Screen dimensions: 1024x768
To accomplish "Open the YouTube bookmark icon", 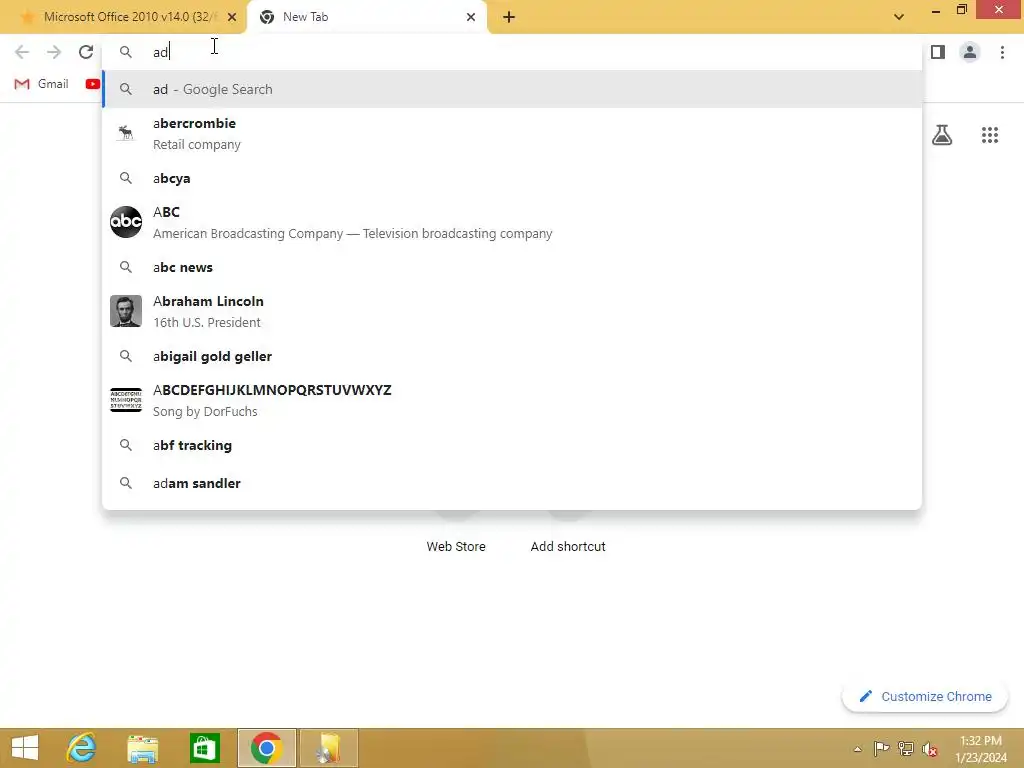I will tap(93, 84).
